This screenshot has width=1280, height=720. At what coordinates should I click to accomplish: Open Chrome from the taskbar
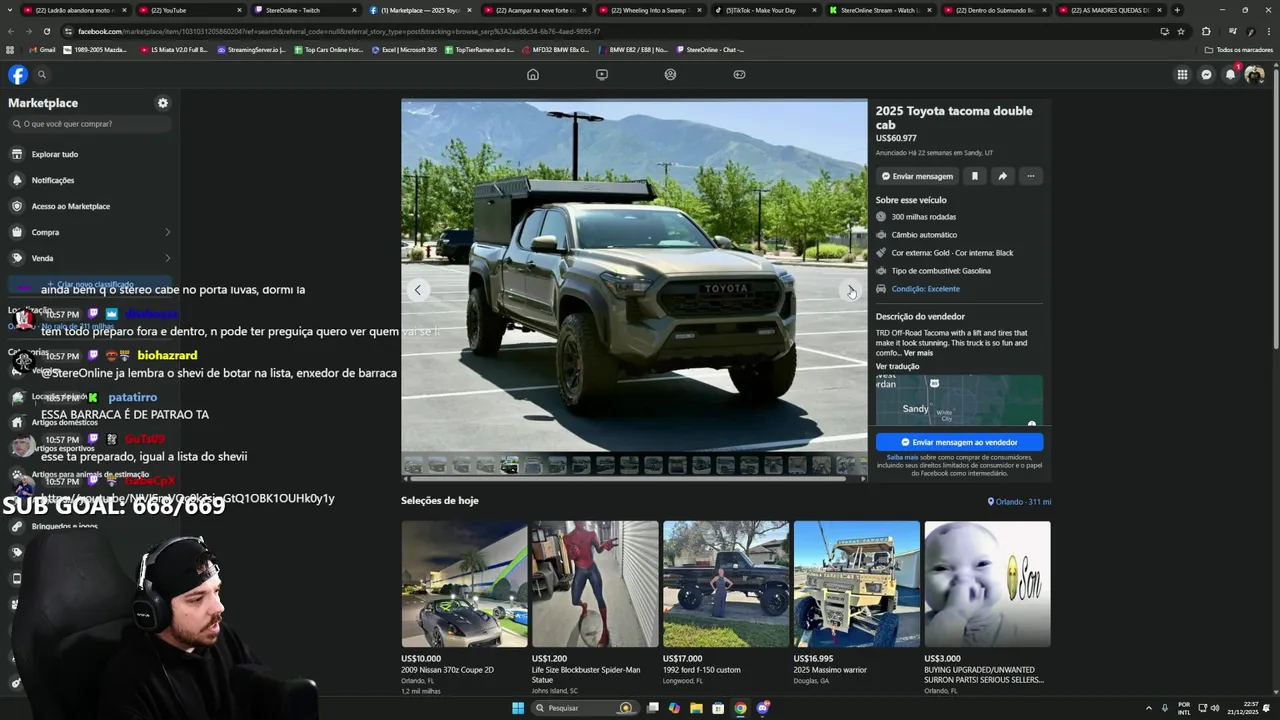pyautogui.click(x=740, y=708)
